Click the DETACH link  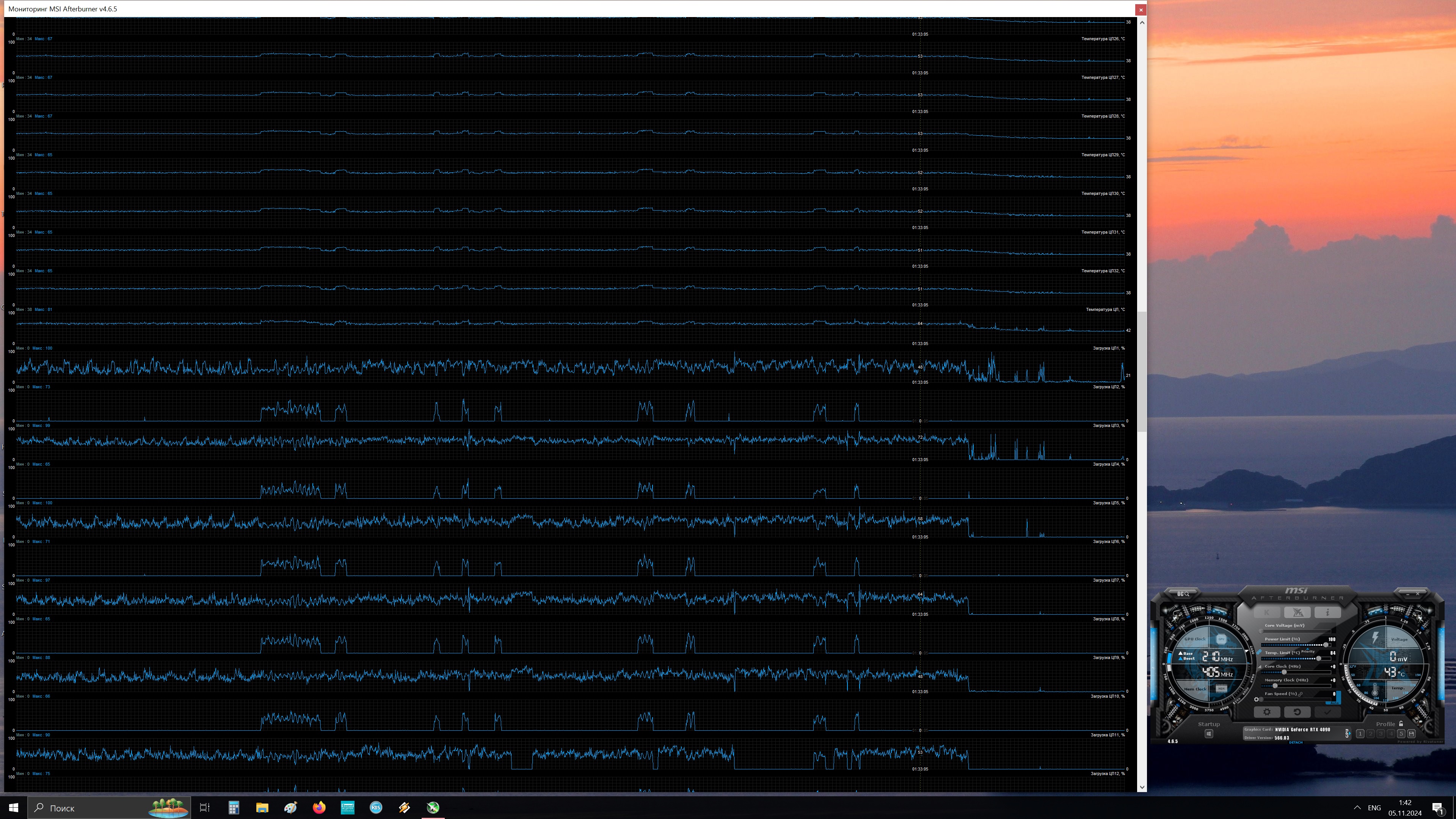tap(1296, 743)
